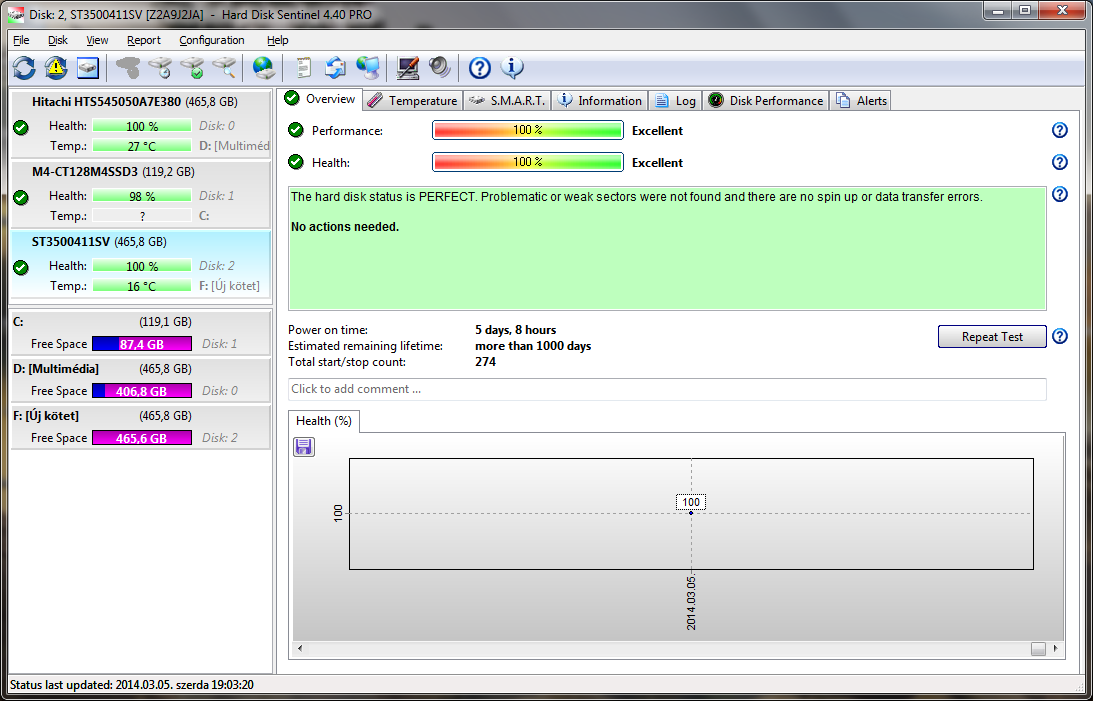Click the speaker sound toolbar icon
Image resolution: width=1093 pixels, height=701 pixels.
(x=440, y=68)
